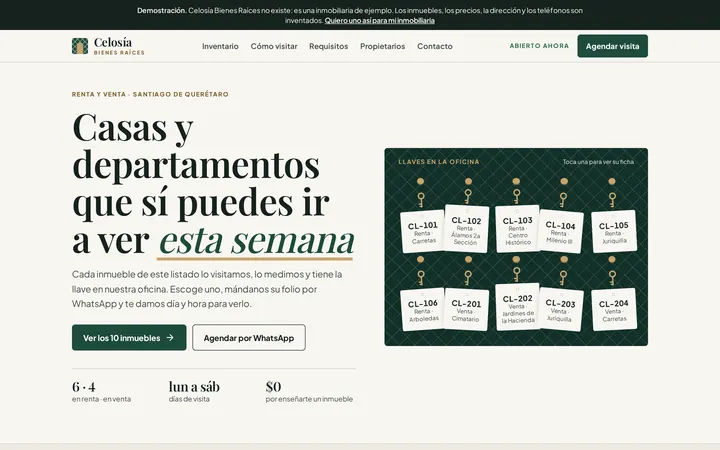Screen dimensions: 720x450
Task: Open key tag CL-106 Arboledas
Action: point(423,309)
